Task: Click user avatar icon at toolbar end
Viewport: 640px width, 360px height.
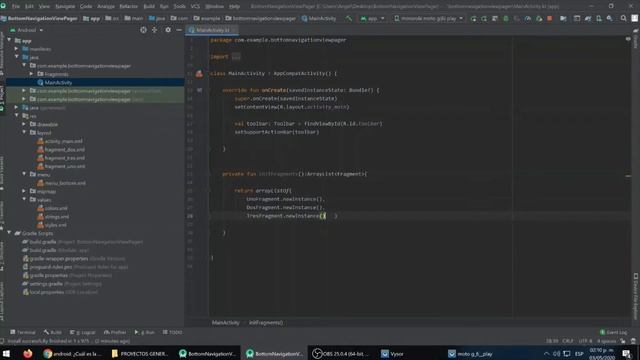Action: [635, 18]
